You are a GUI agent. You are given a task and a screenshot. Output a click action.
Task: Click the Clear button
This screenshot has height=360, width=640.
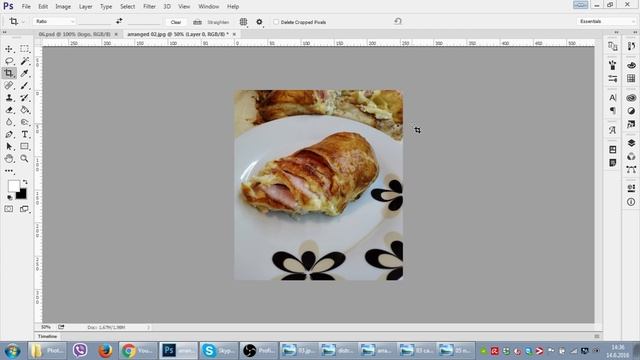point(176,22)
